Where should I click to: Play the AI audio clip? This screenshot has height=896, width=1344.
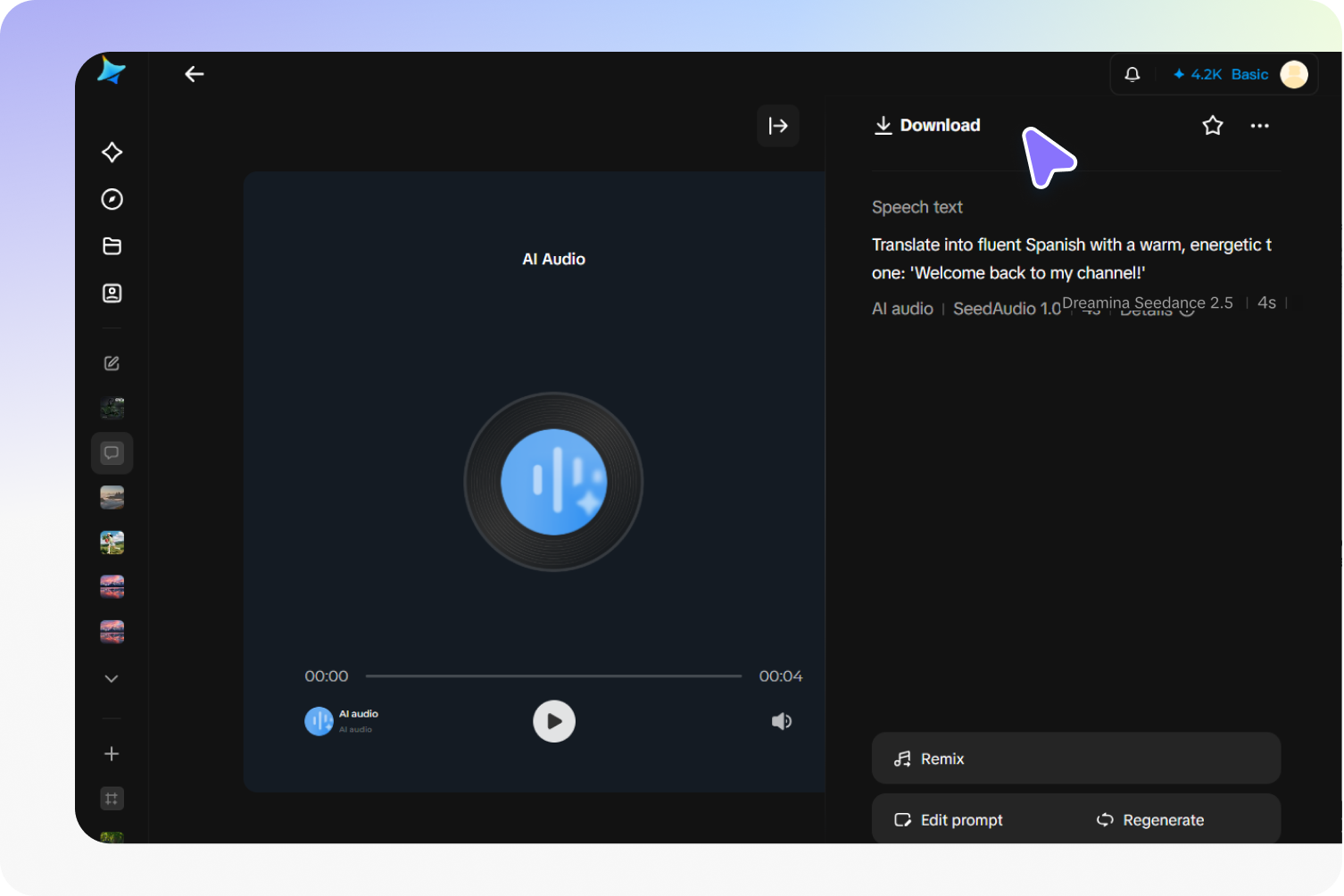click(554, 721)
